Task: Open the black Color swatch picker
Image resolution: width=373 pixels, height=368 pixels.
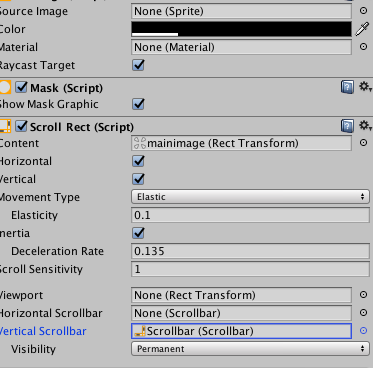Action: 241,29
